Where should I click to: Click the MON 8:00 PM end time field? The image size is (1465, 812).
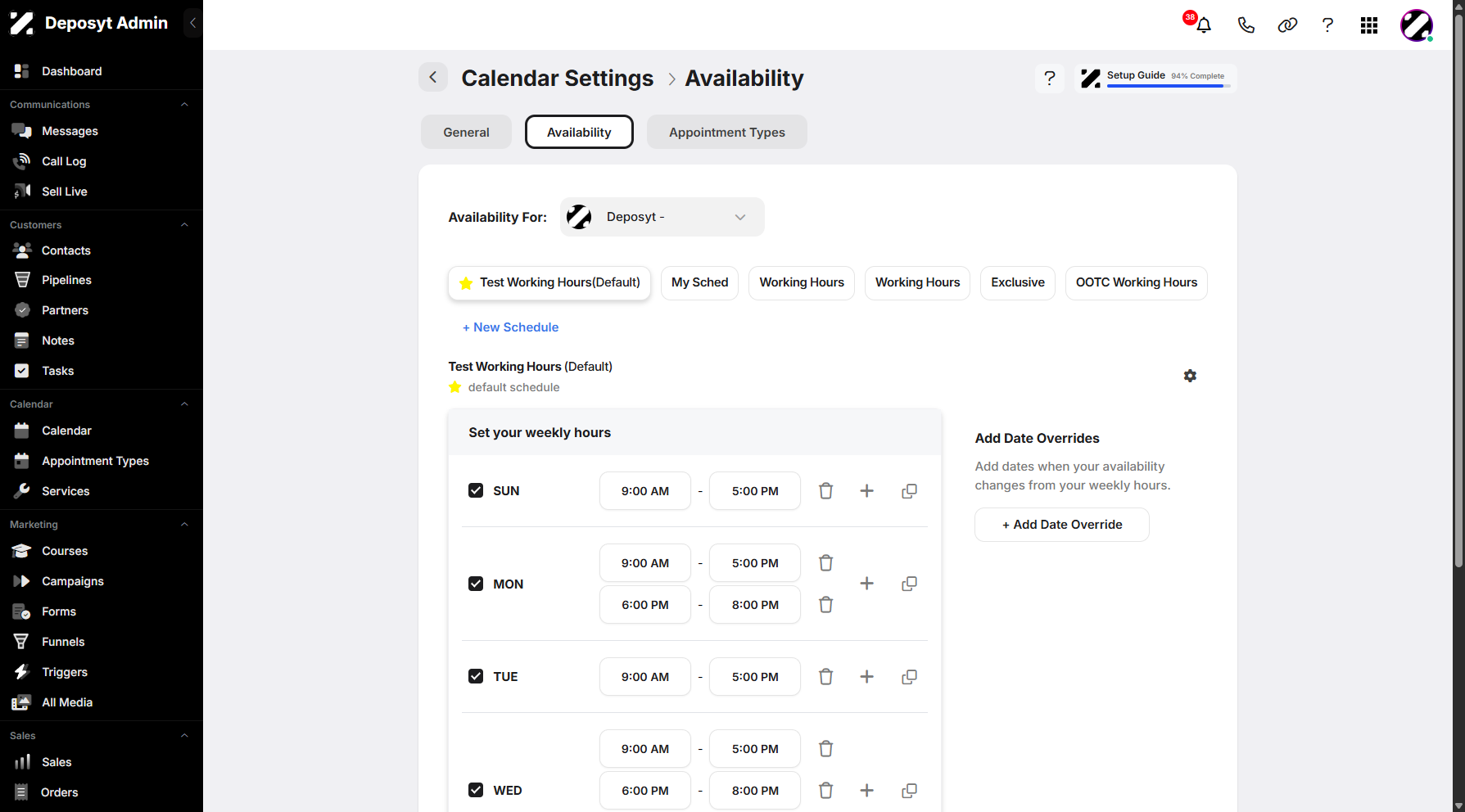pyautogui.click(x=755, y=605)
